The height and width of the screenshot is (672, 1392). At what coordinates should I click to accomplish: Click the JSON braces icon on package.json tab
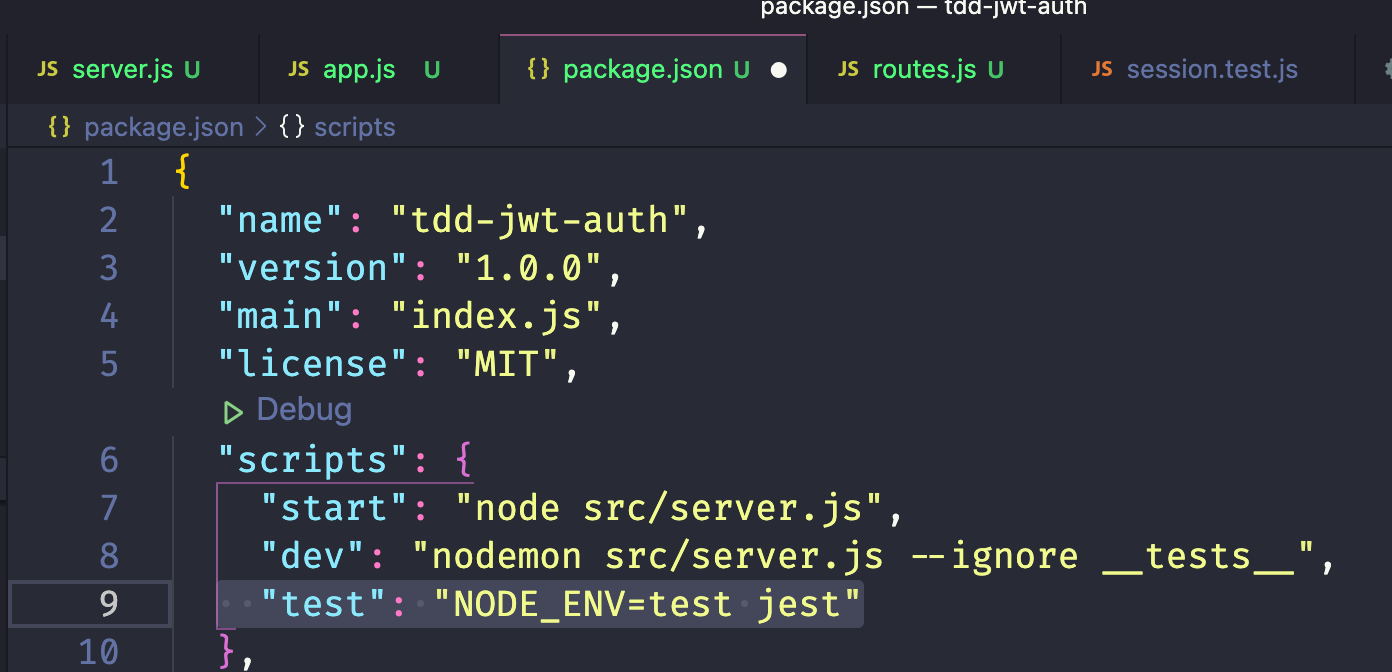pyautogui.click(x=539, y=69)
